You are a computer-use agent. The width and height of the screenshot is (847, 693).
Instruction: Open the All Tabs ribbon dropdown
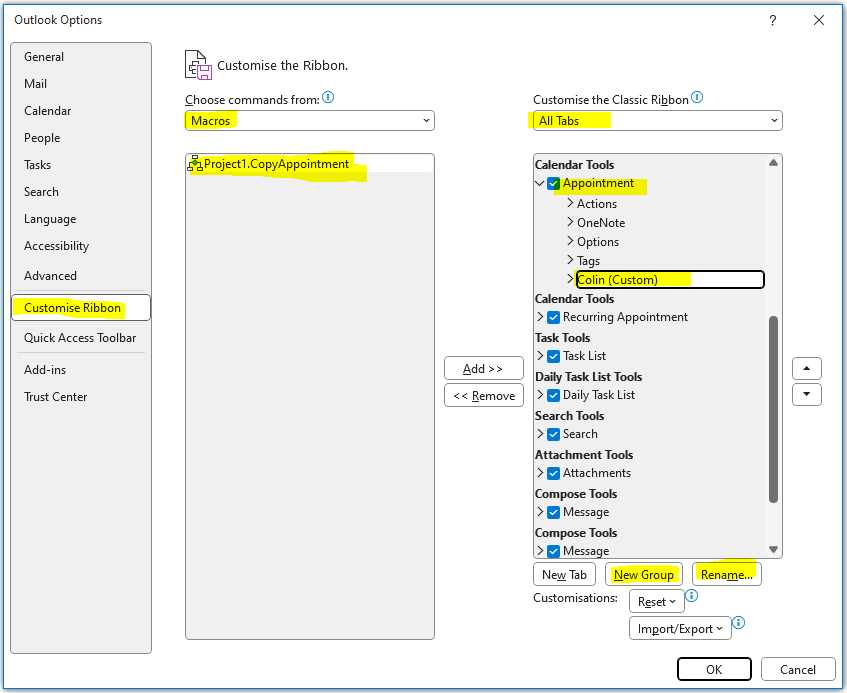point(657,120)
